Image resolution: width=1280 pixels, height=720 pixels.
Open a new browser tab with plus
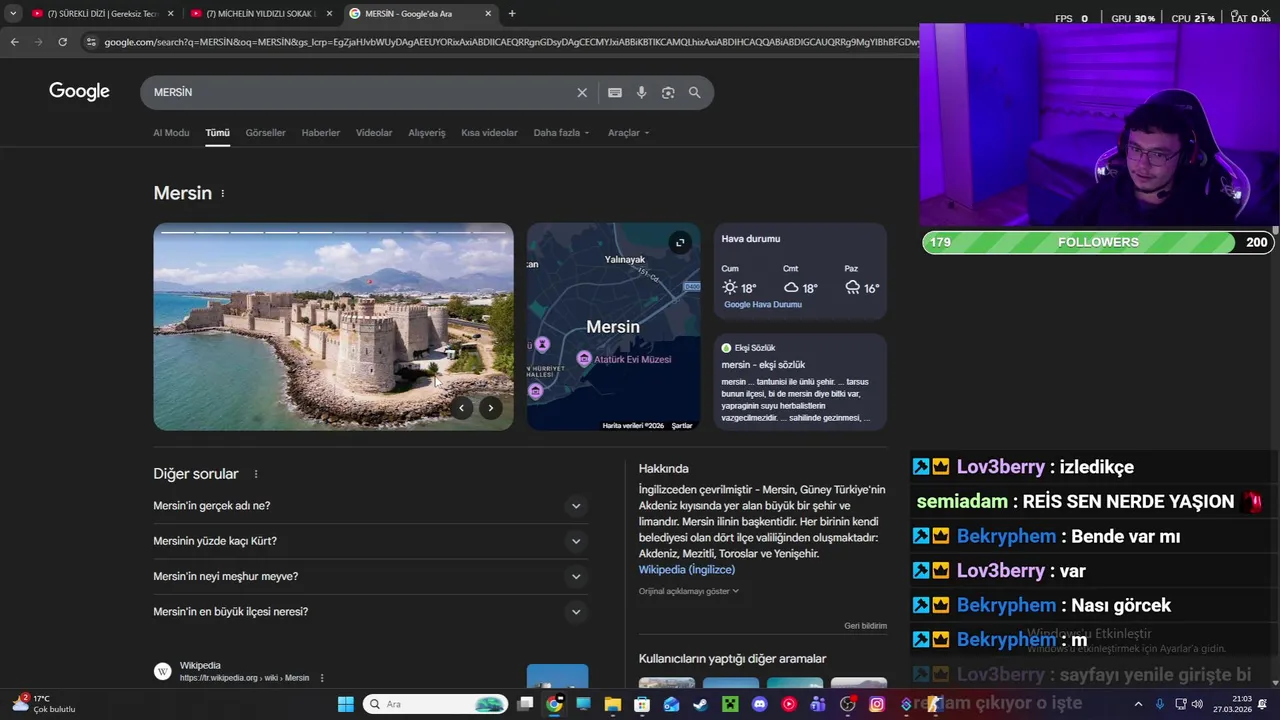[512, 14]
